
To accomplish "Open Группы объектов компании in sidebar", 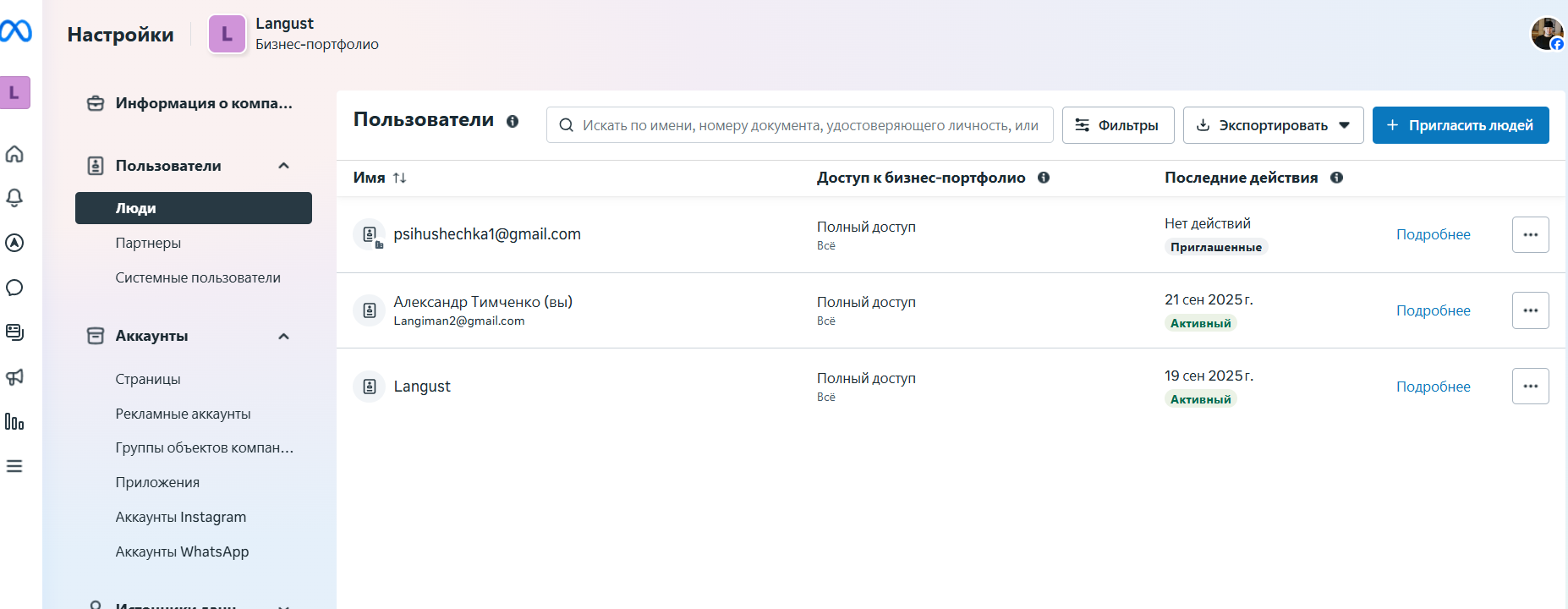I will pyautogui.click(x=204, y=447).
